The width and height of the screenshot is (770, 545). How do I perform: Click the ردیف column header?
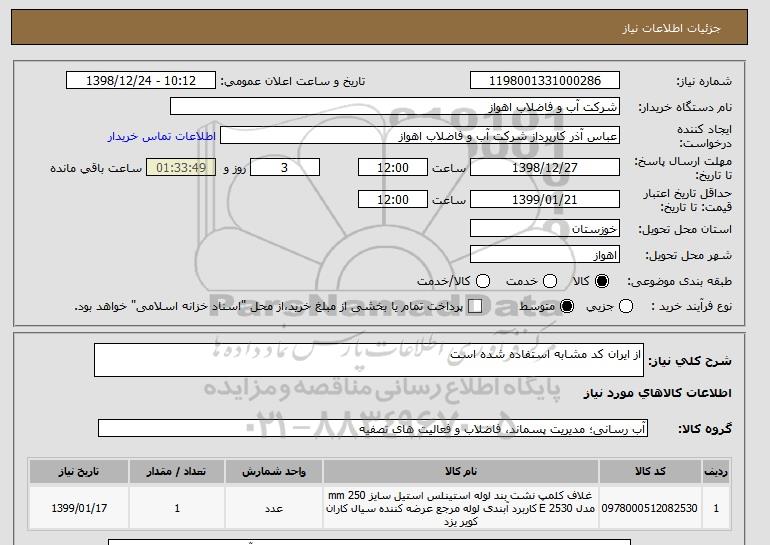716,471
